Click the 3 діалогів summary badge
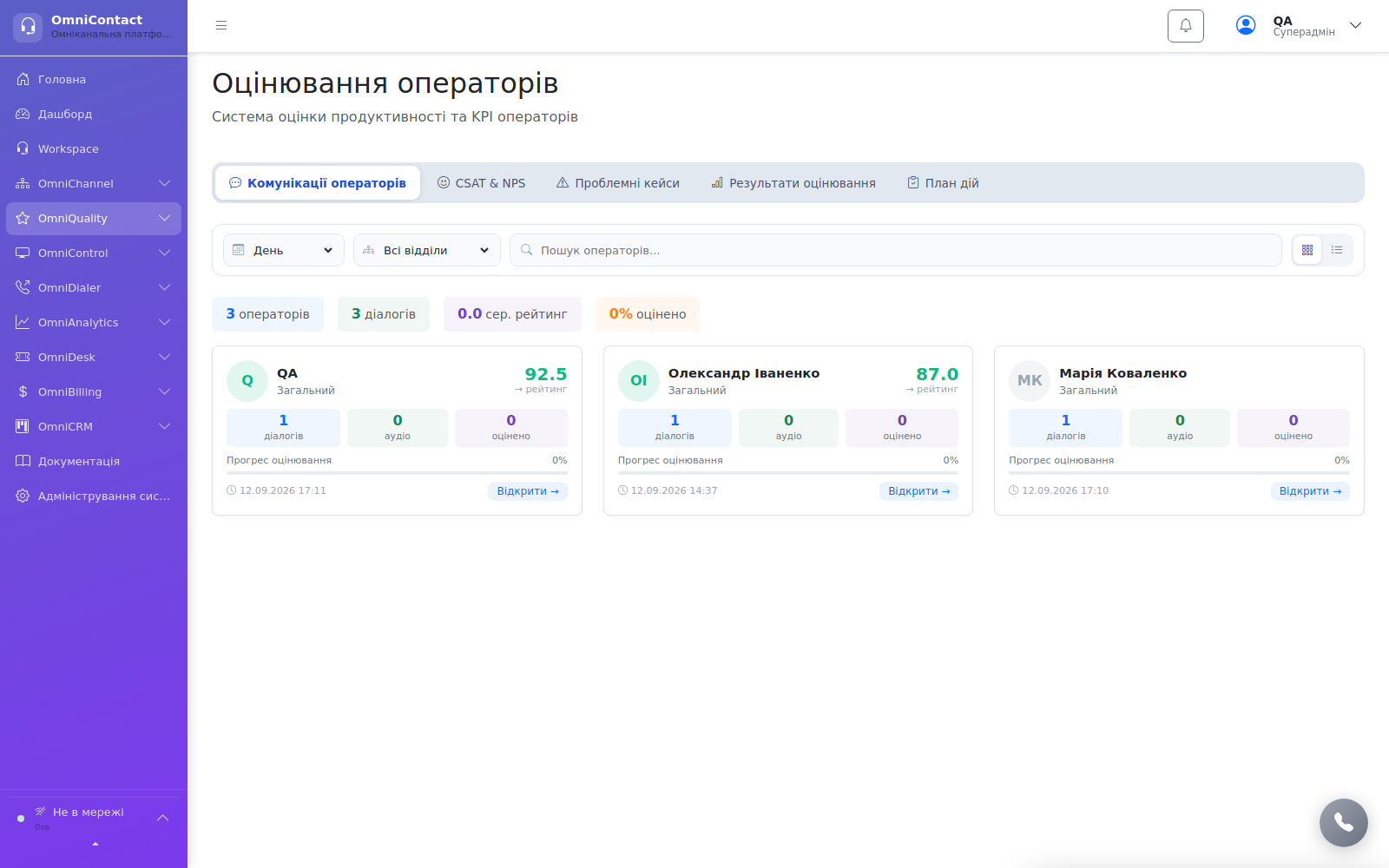This screenshot has width=1389, height=868. [x=384, y=314]
